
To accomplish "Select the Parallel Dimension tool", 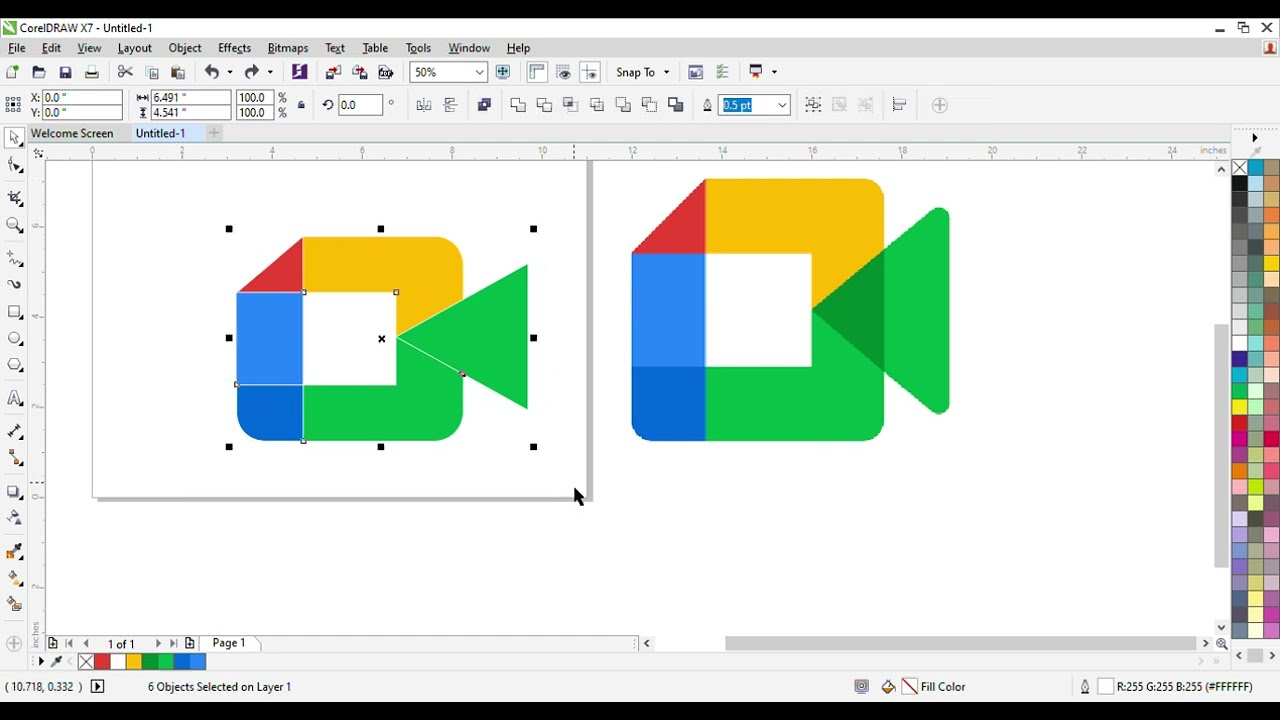I will pos(14,431).
